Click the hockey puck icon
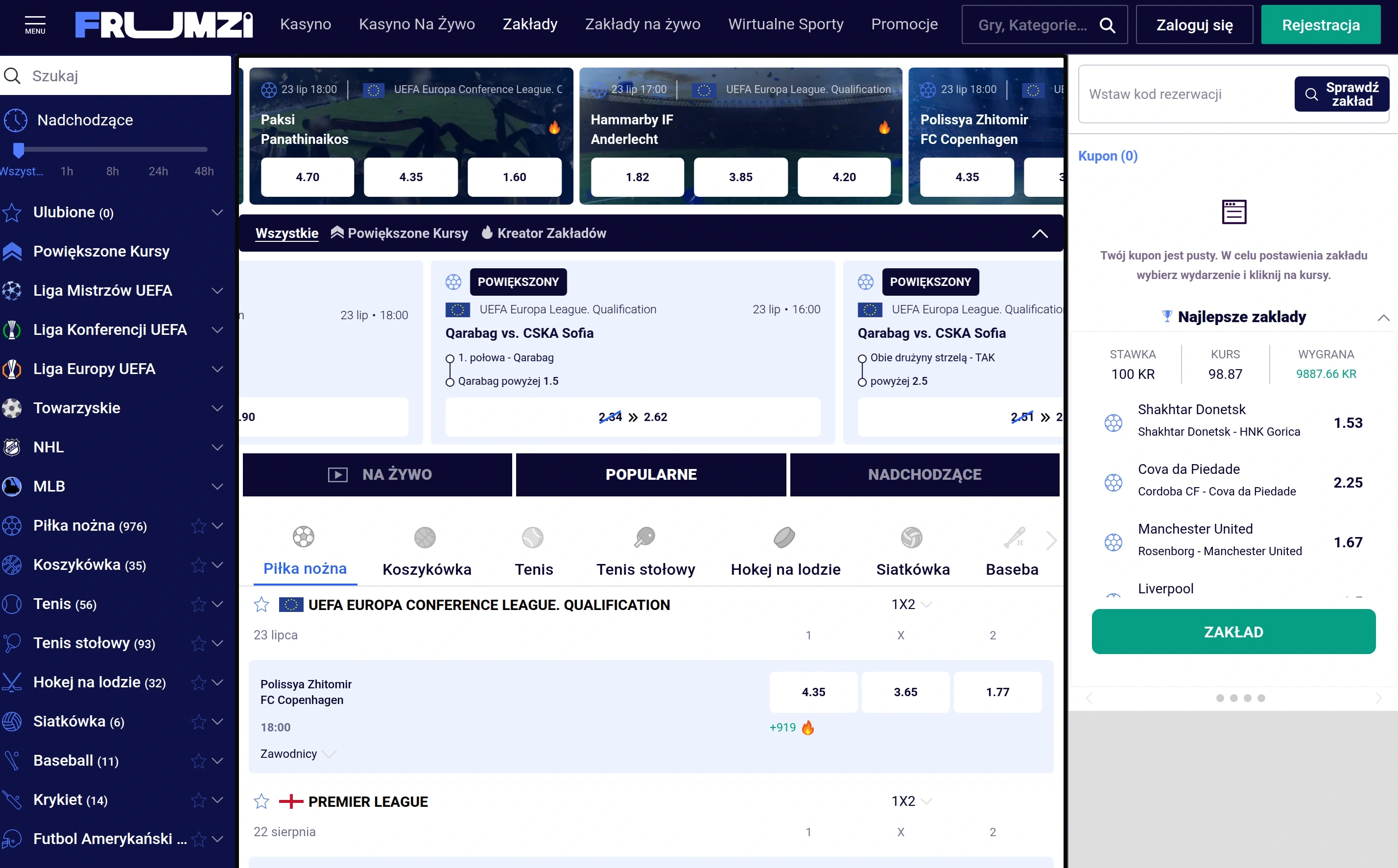This screenshot has width=1398, height=868. click(x=784, y=538)
